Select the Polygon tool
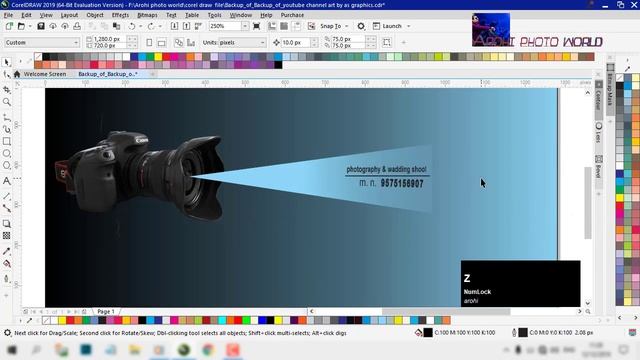This screenshot has width=640, height=360. click(7, 165)
